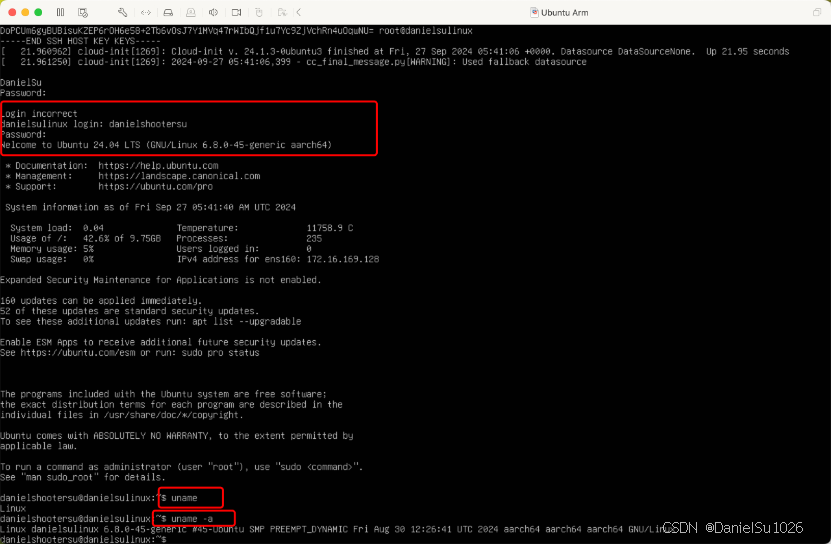The width and height of the screenshot is (832, 544).
Task: Click the 'apt list --upgradable' text
Action: [246, 322]
